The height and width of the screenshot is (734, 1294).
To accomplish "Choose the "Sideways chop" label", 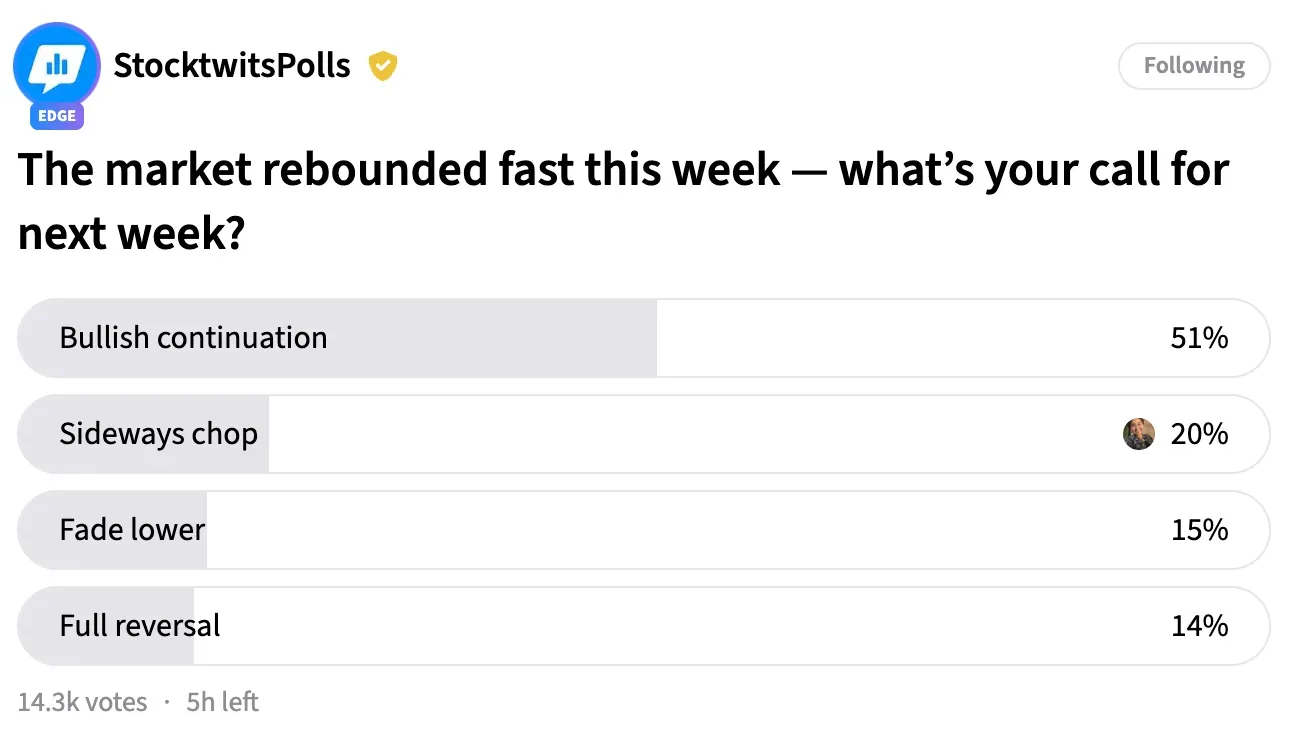I will pyautogui.click(x=158, y=434).
